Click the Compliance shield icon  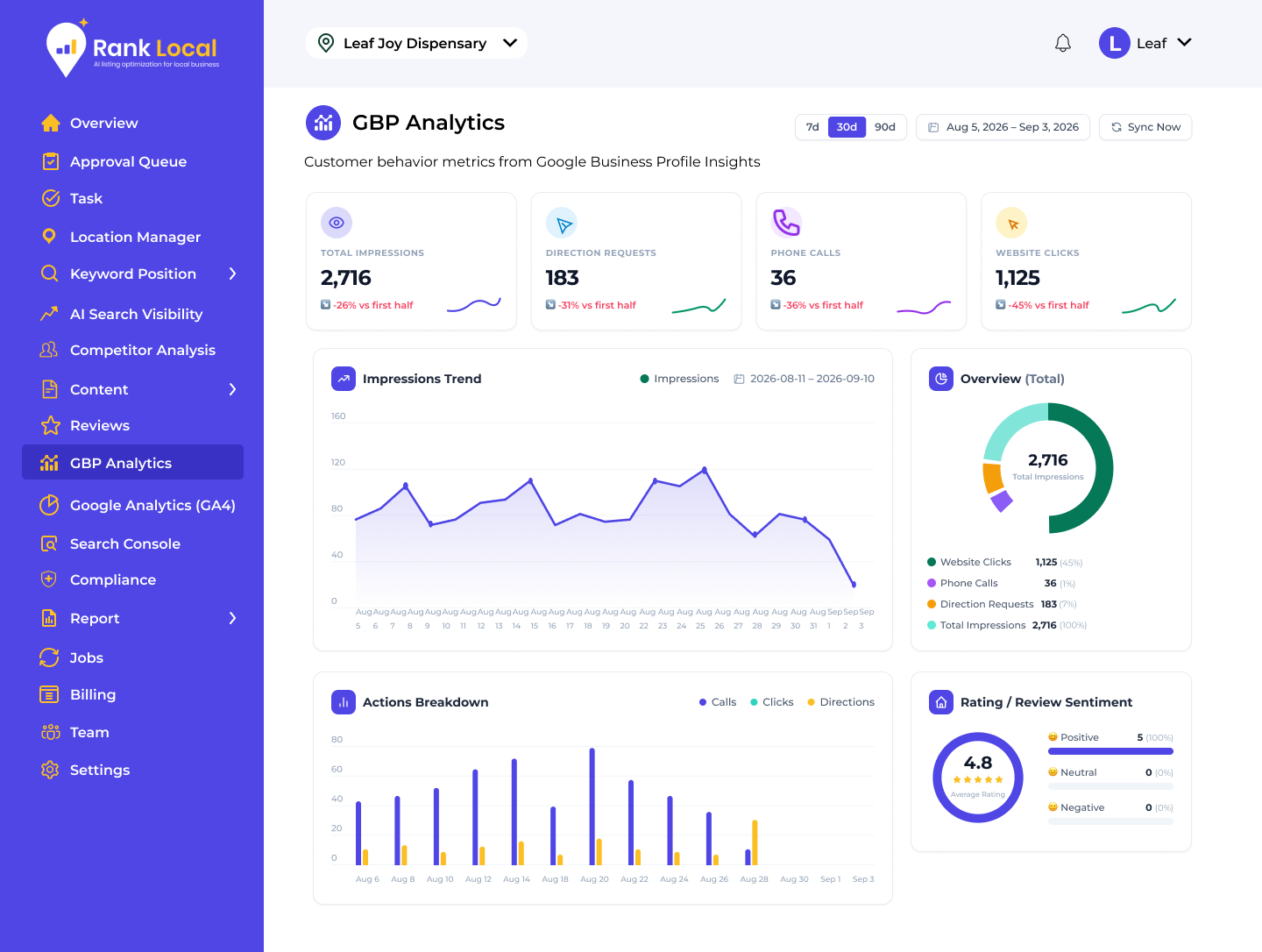coord(50,579)
